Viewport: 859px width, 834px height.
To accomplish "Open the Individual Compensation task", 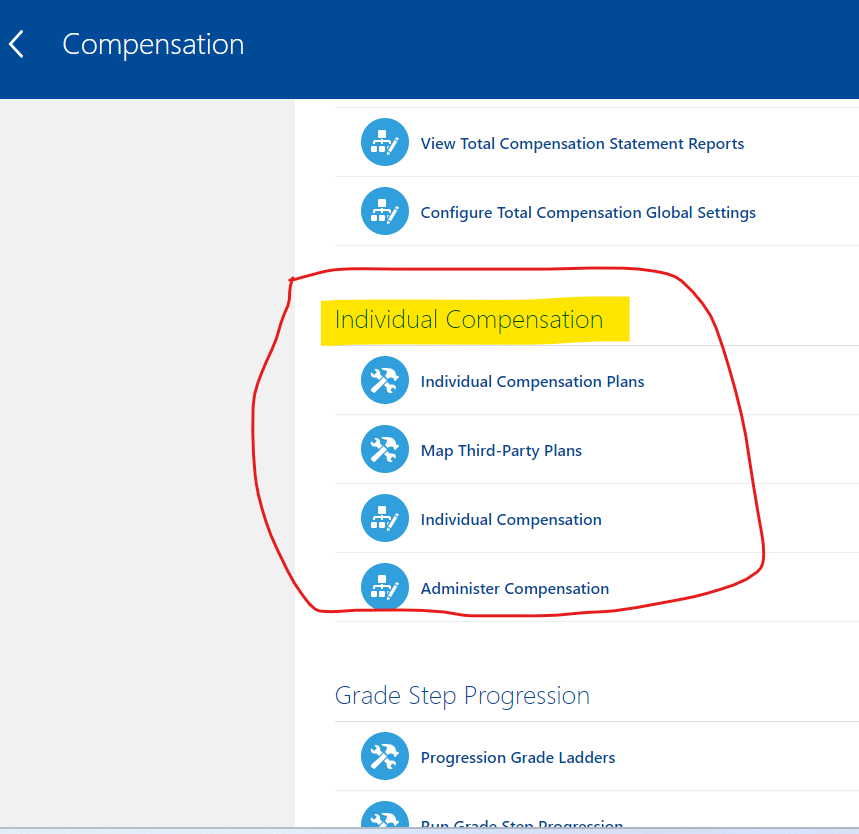I will (x=511, y=519).
